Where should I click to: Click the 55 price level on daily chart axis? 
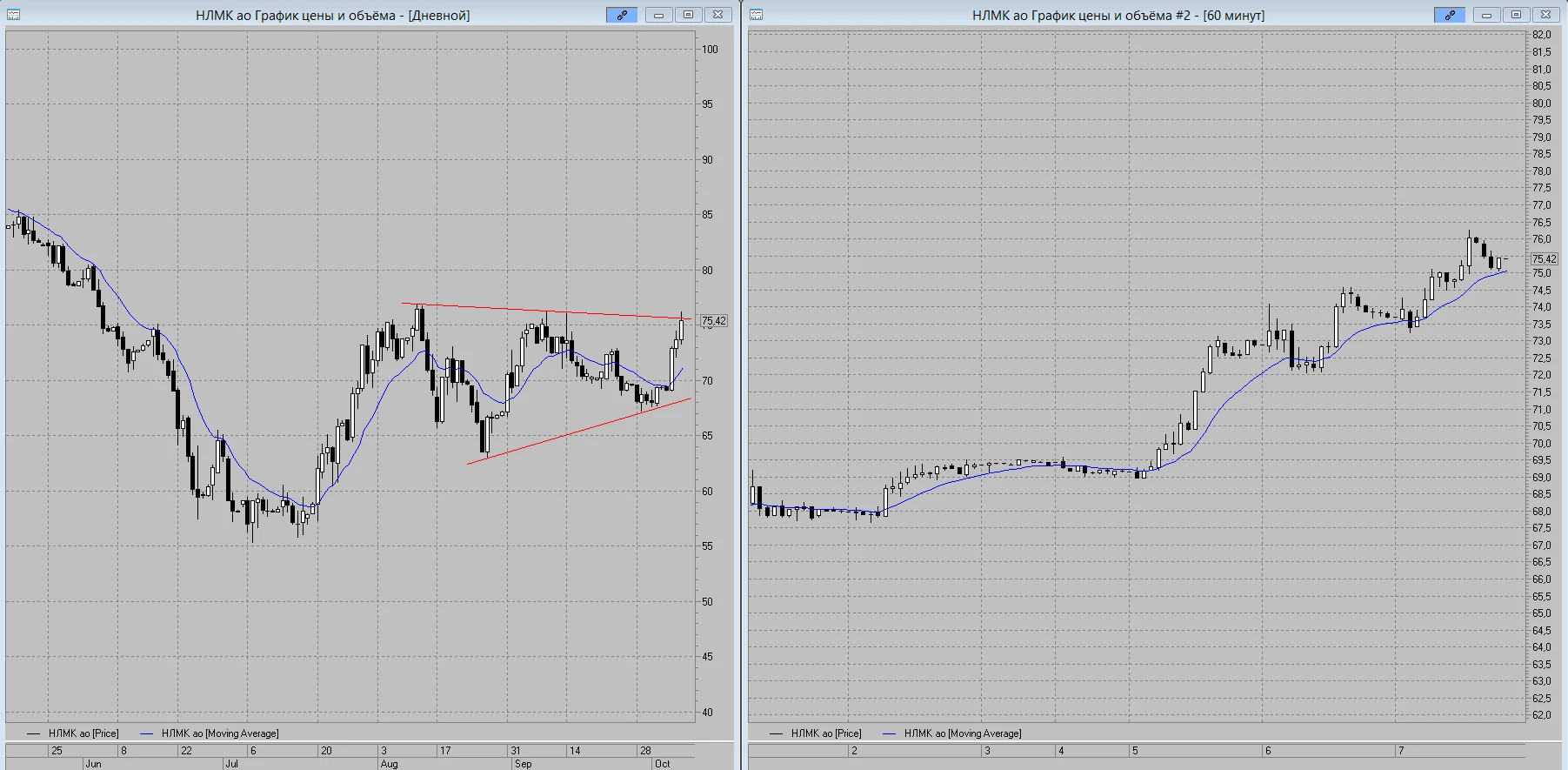click(708, 546)
